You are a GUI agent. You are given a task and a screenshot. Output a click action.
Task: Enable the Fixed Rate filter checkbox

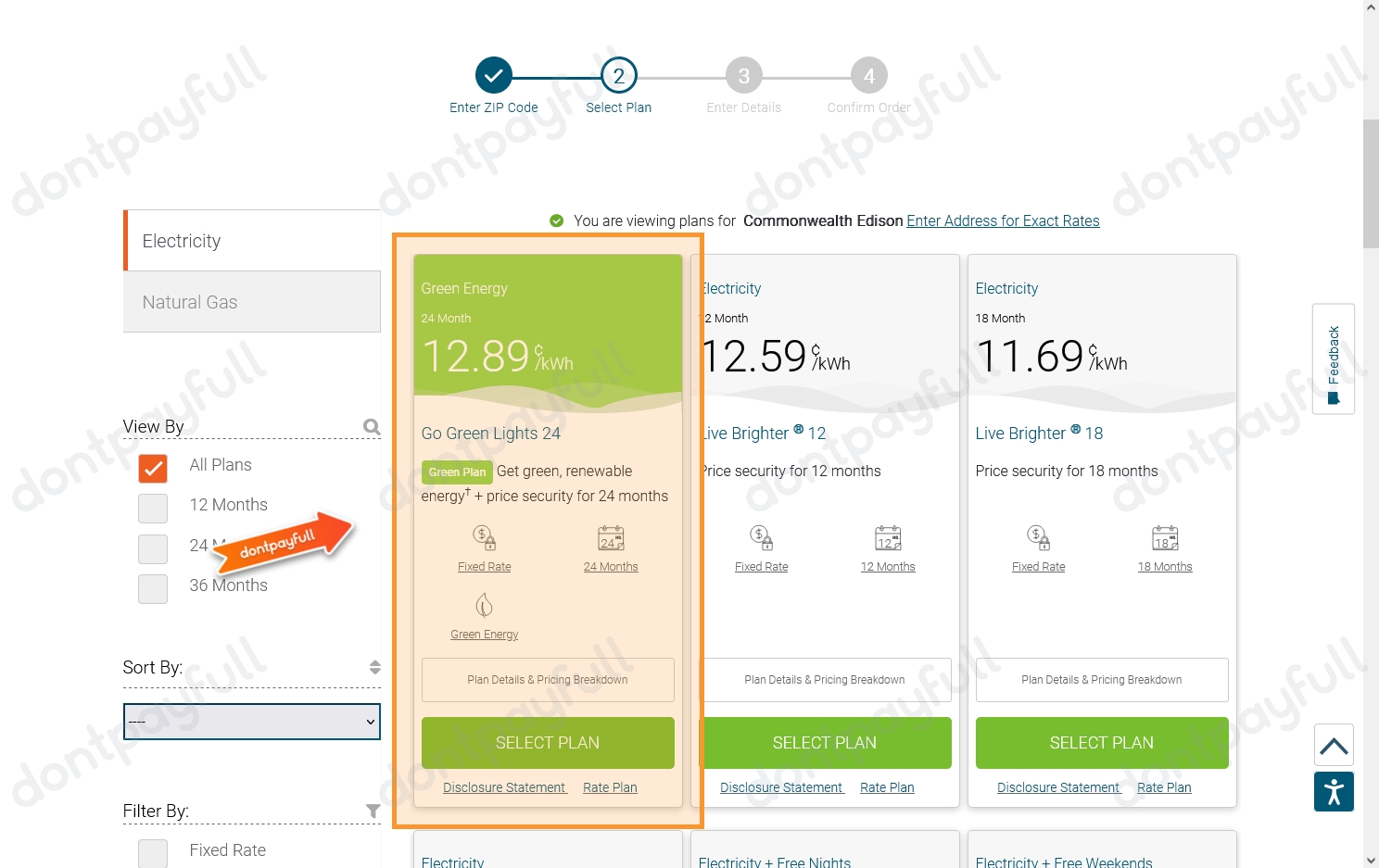coord(152,853)
